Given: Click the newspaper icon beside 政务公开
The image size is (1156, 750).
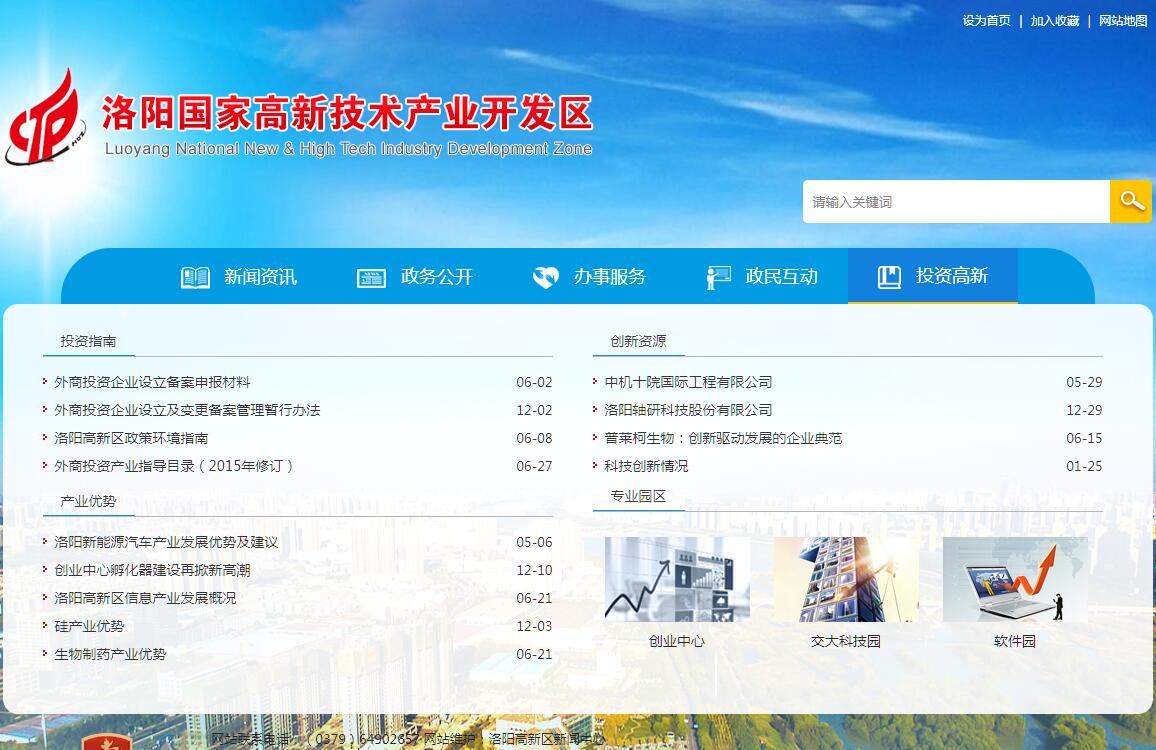Looking at the screenshot, I should click(x=371, y=278).
